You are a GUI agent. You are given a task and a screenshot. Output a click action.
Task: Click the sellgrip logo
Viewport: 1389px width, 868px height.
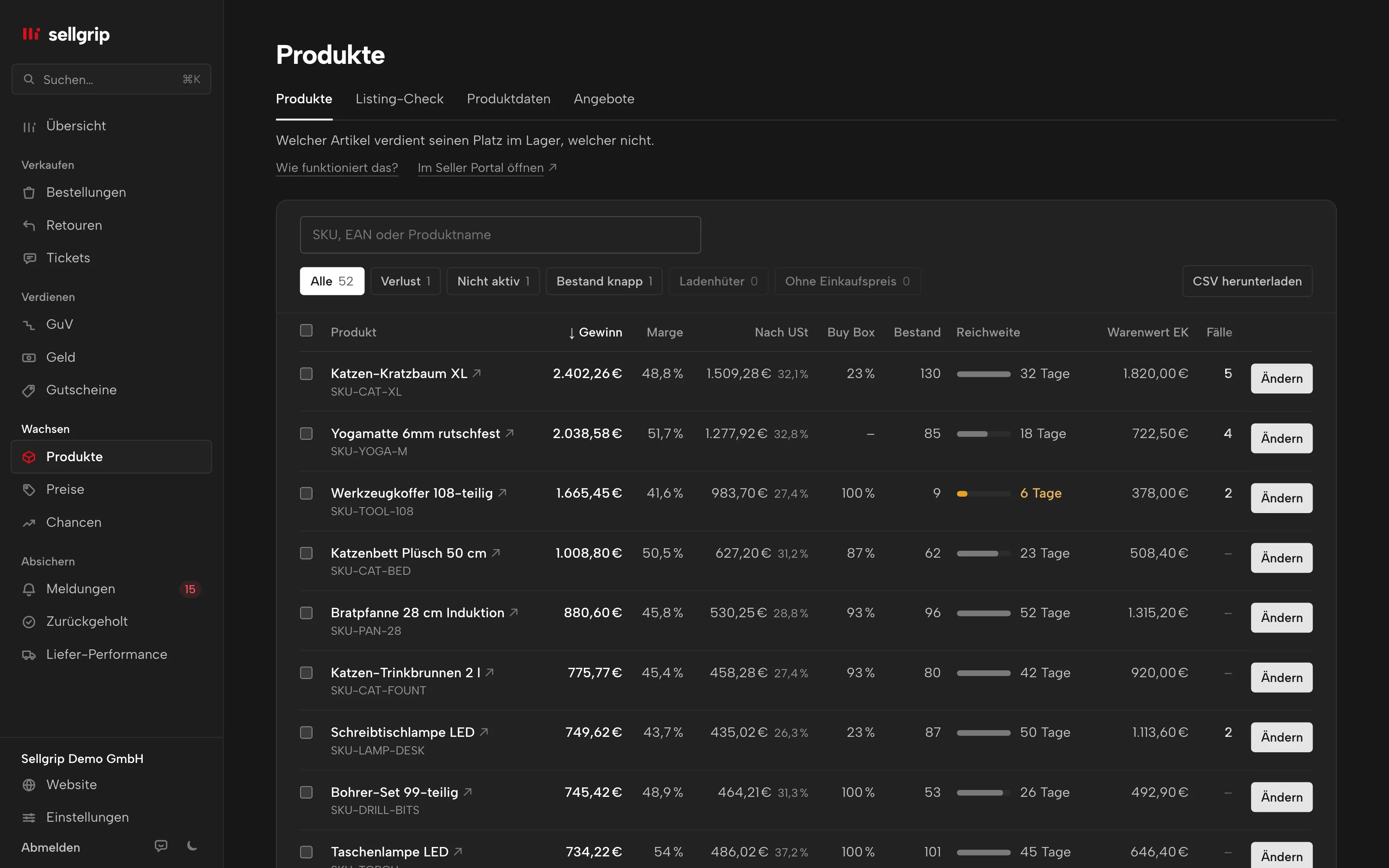[x=66, y=34]
